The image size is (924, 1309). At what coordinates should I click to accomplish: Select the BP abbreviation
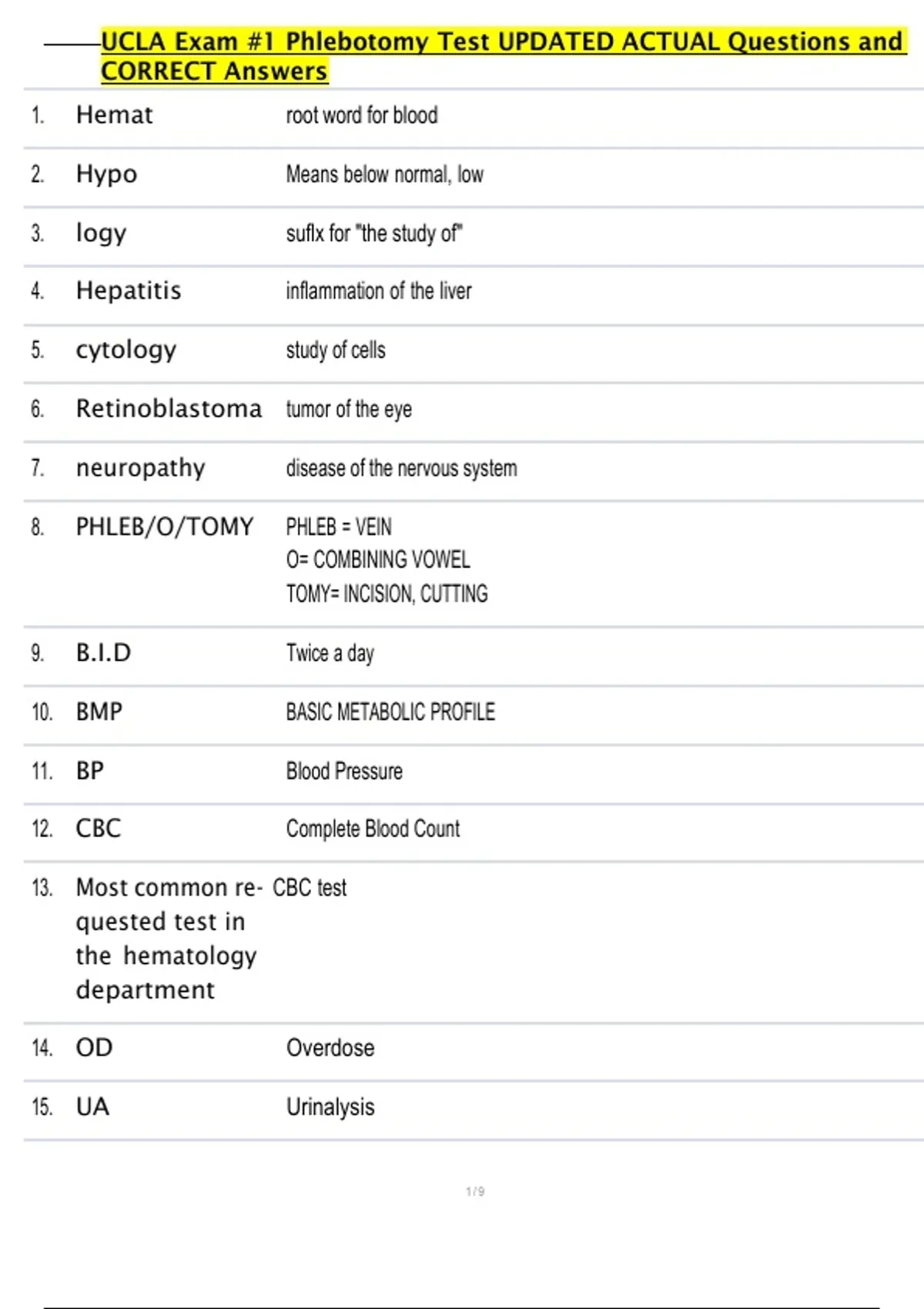[90, 771]
